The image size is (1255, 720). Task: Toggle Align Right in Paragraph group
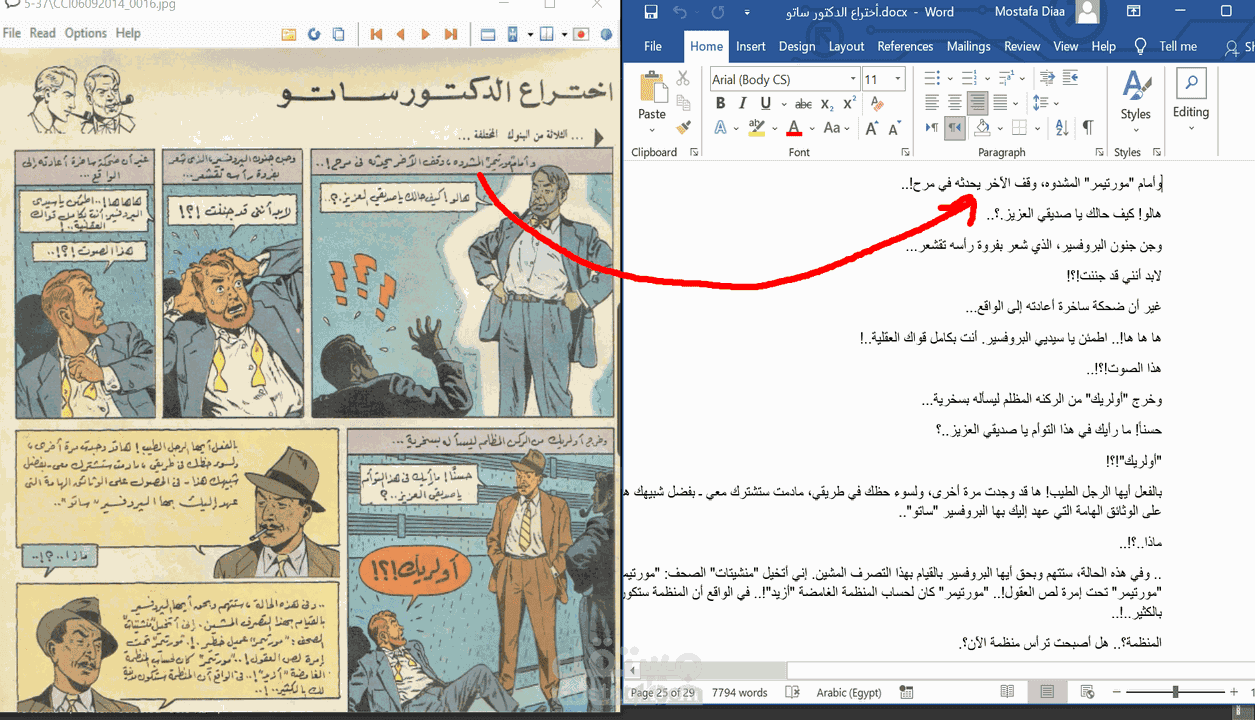977,103
